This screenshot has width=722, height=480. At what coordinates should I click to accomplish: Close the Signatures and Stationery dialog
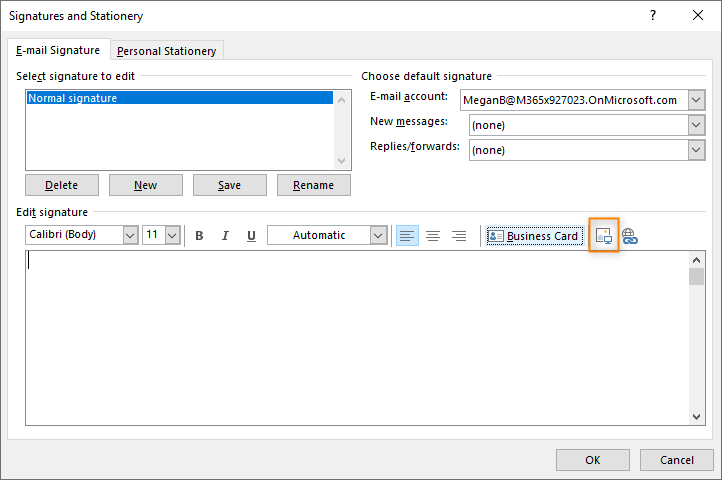click(x=698, y=15)
